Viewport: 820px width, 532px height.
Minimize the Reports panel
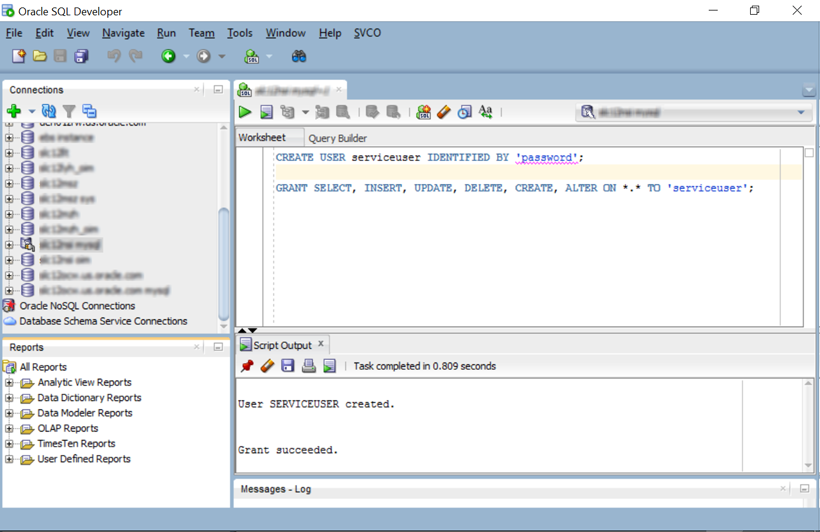[x=218, y=347]
